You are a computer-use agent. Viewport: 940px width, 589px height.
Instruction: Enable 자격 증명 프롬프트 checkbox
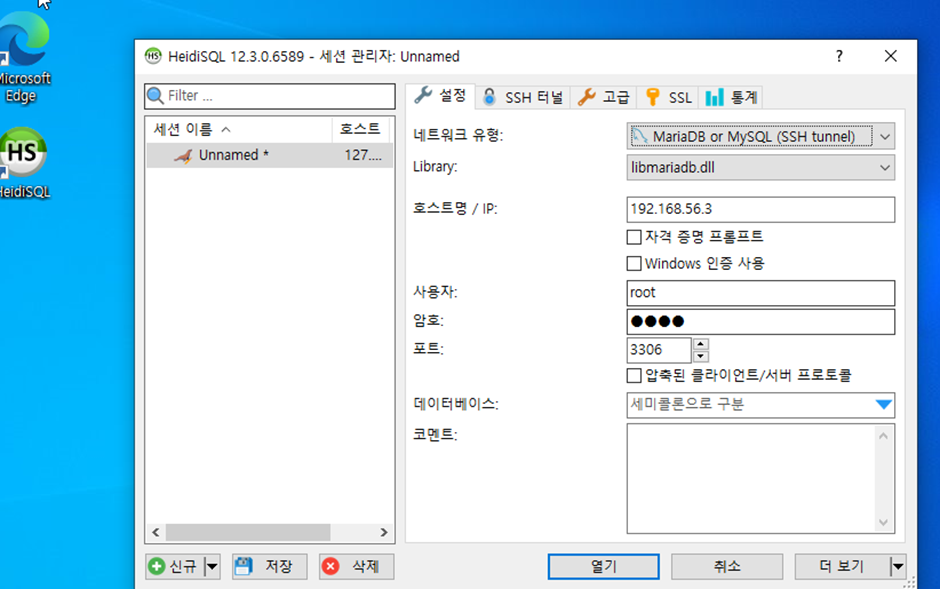coord(634,237)
